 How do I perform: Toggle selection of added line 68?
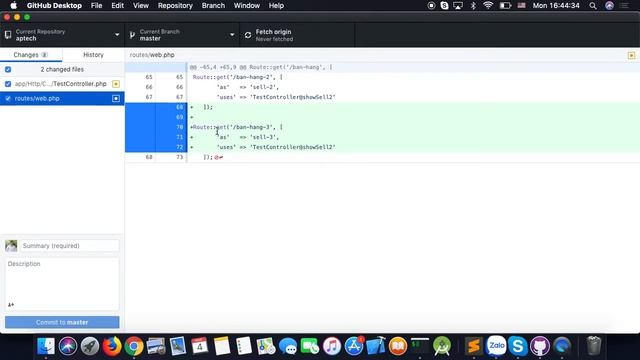click(x=156, y=107)
